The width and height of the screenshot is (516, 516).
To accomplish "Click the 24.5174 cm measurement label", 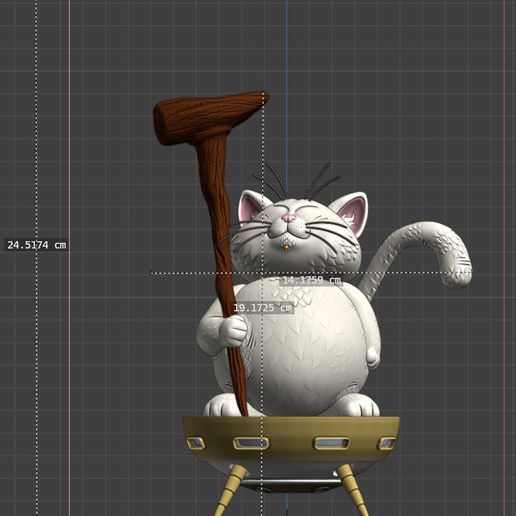I will pos(37,245).
